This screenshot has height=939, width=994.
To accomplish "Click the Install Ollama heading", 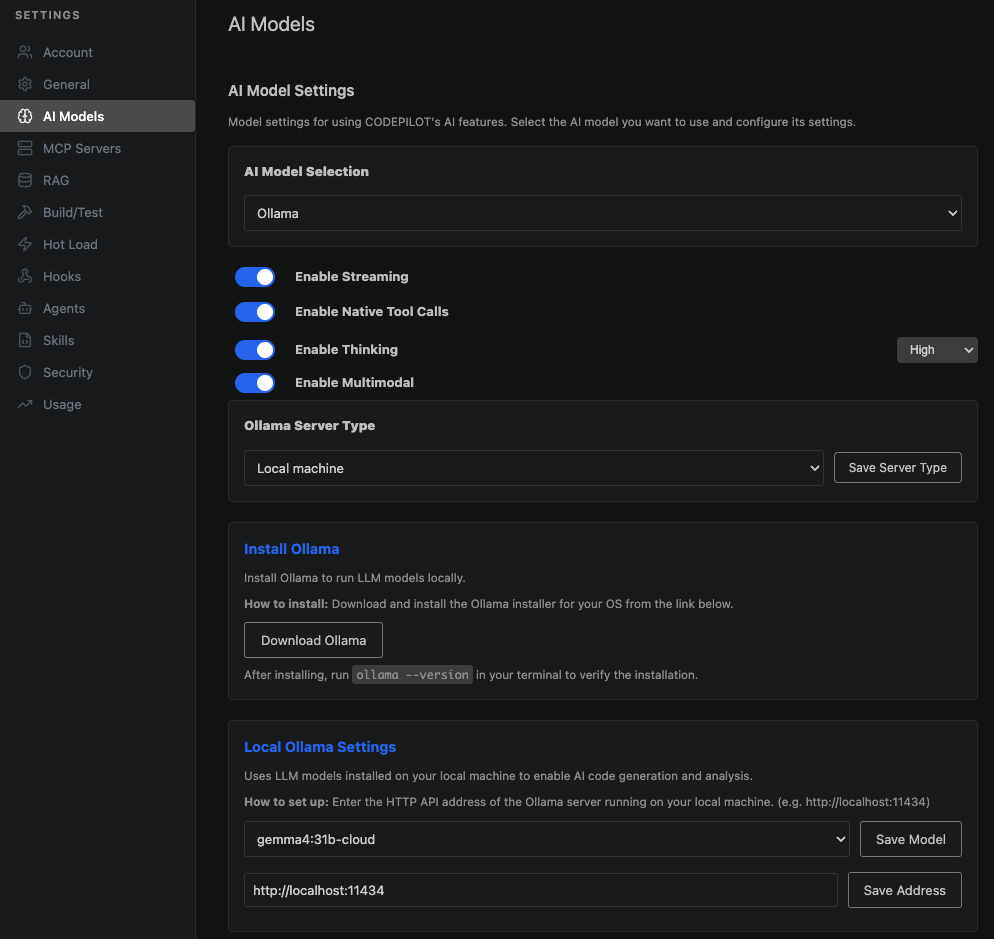I will coord(292,549).
